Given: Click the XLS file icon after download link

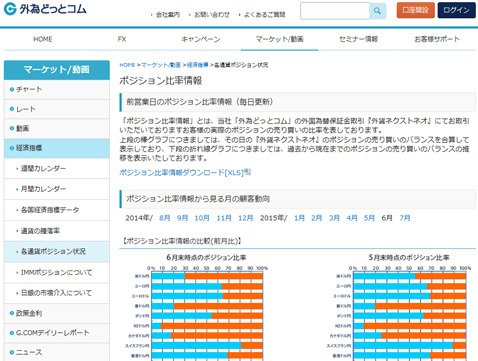Looking at the screenshot, I should click(x=248, y=172).
